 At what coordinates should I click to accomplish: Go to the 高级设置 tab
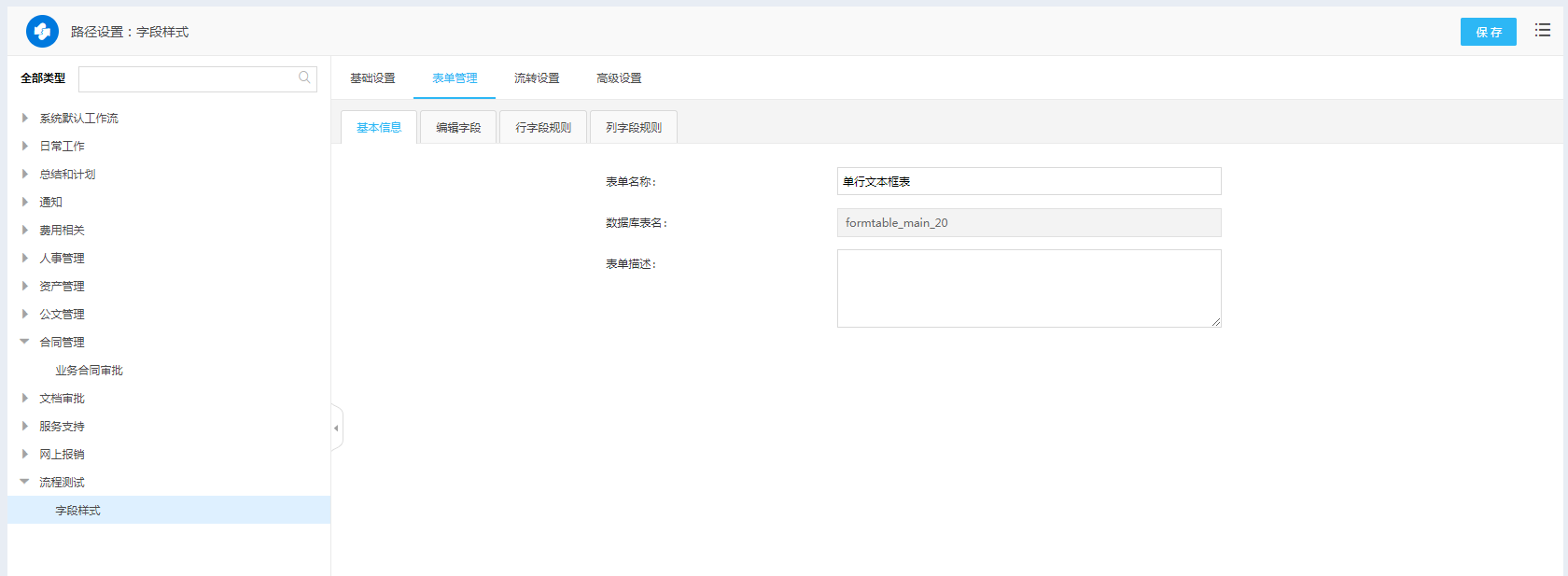[x=619, y=78]
